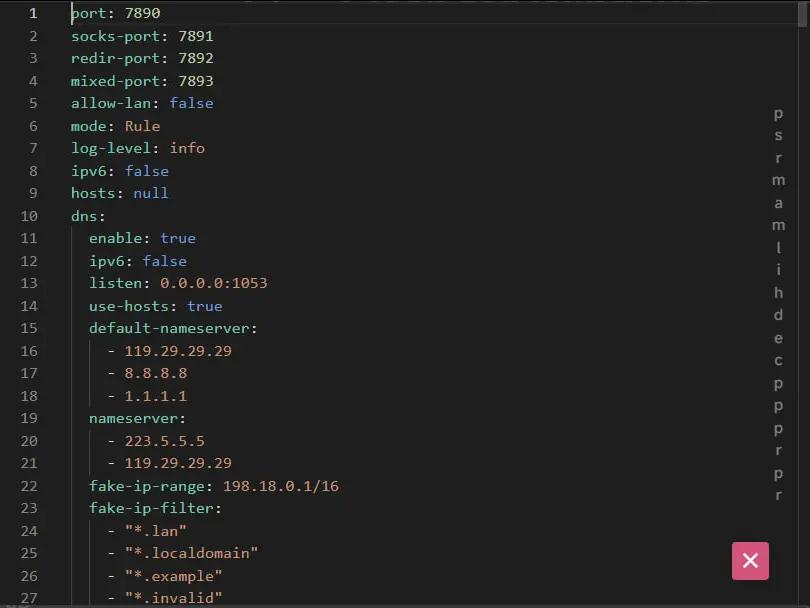This screenshot has width=810, height=608.
Task: Click the true value of dns enable
Action: (x=178, y=238)
